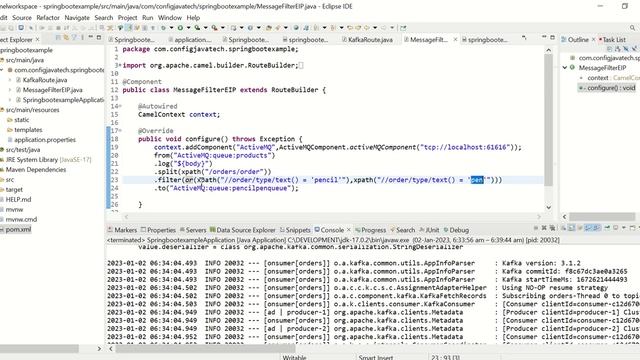Toggle Sort in Outline toolbar
The image size is (640, 360).
(618, 49)
